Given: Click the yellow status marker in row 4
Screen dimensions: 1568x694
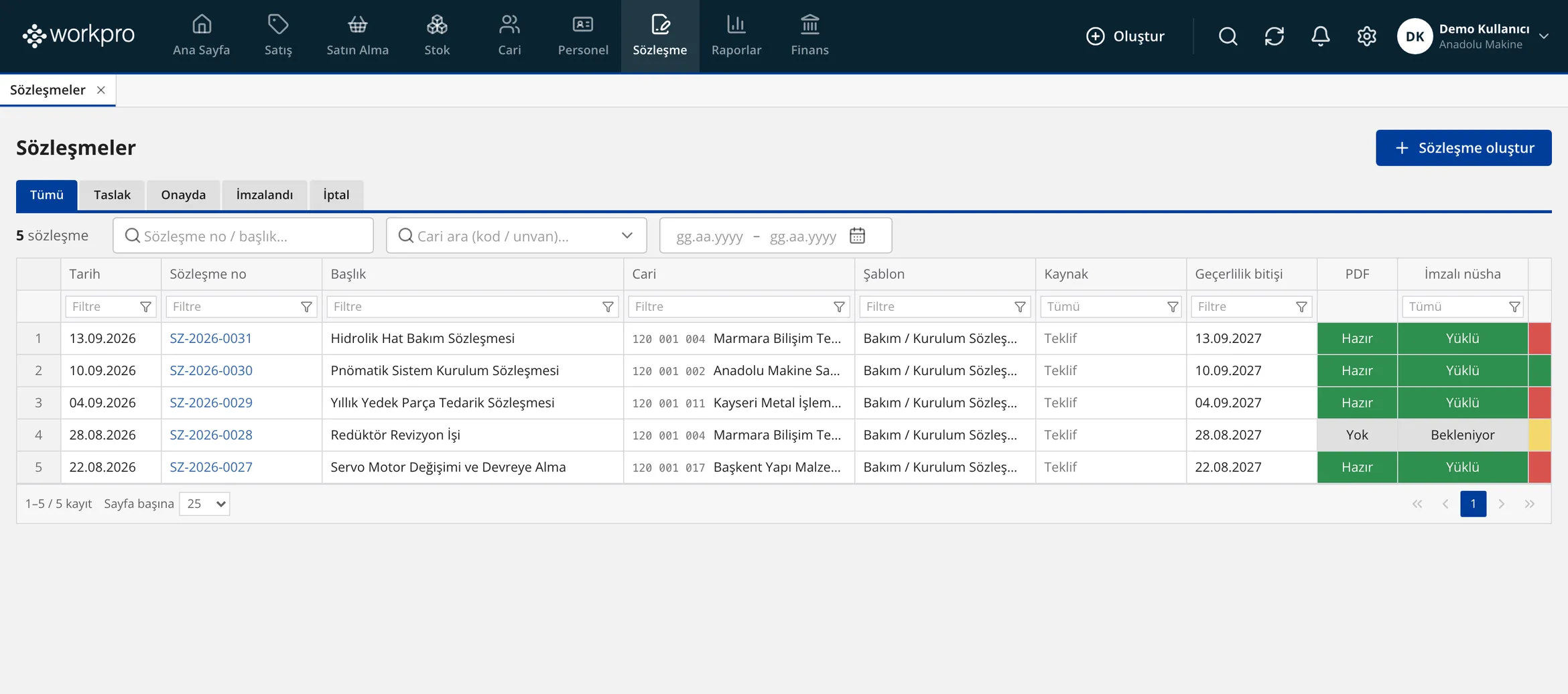Looking at the screenshot, I should coord(1540,435).
